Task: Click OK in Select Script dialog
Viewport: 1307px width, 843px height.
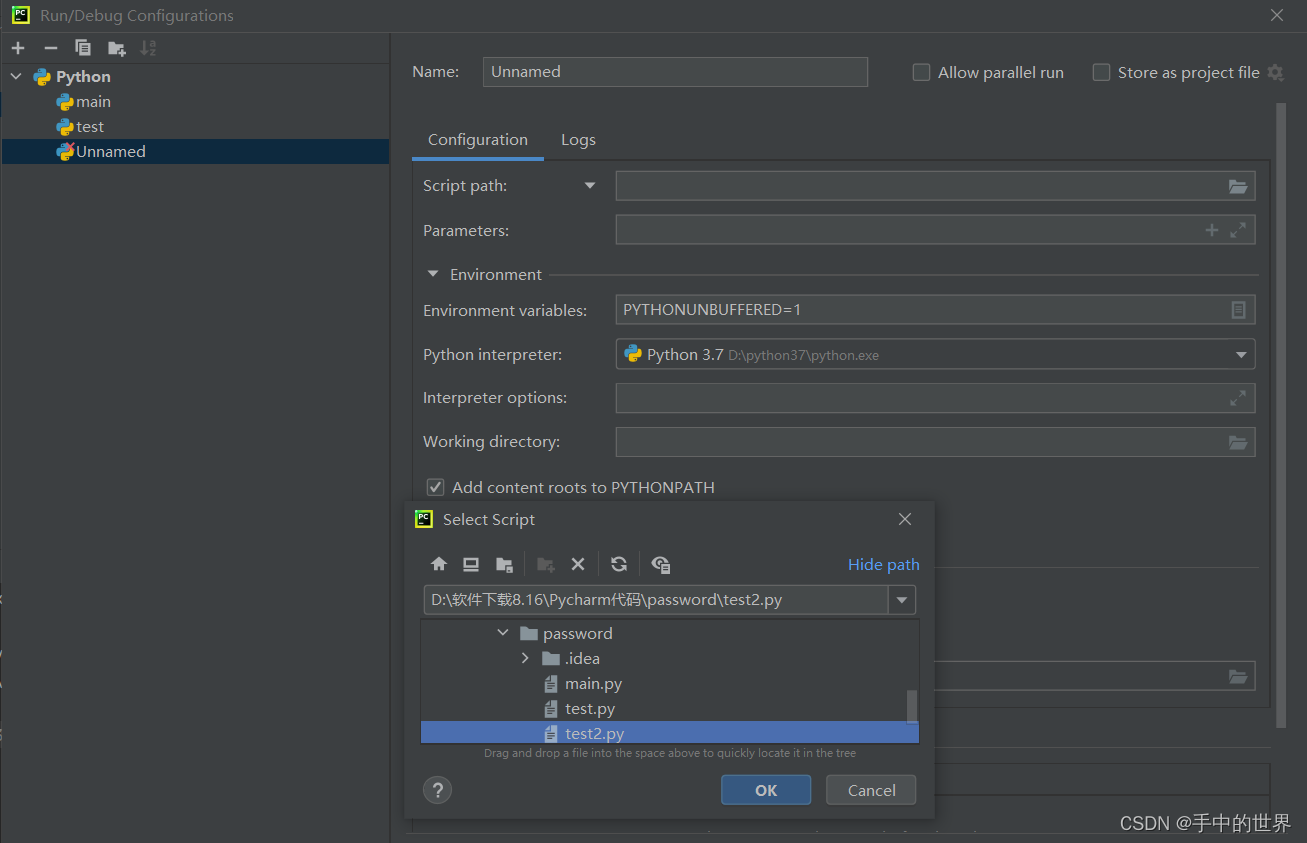Action: pyautogui.click(x=766, y=790)
